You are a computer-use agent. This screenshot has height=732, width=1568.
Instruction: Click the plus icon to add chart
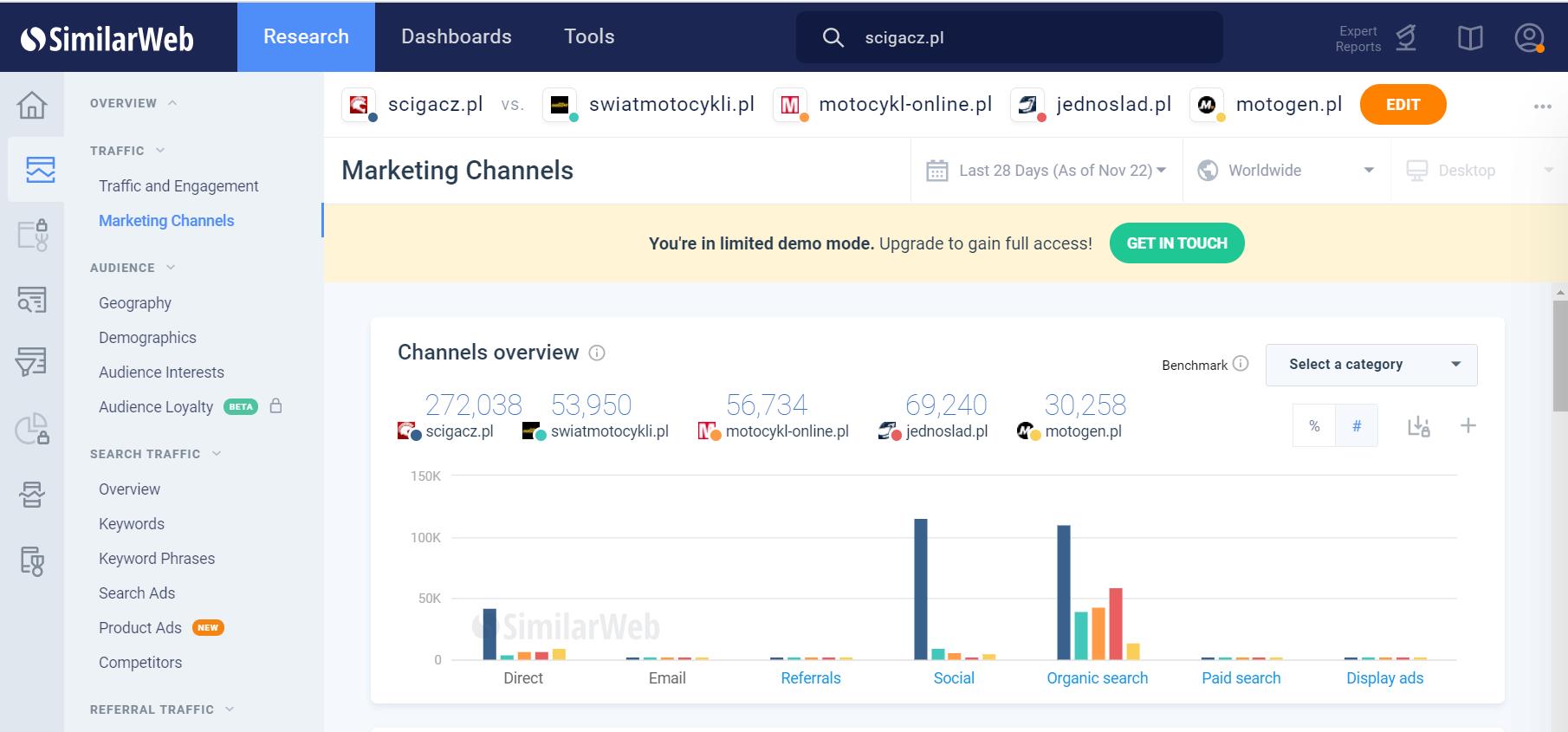[1468, 425]
